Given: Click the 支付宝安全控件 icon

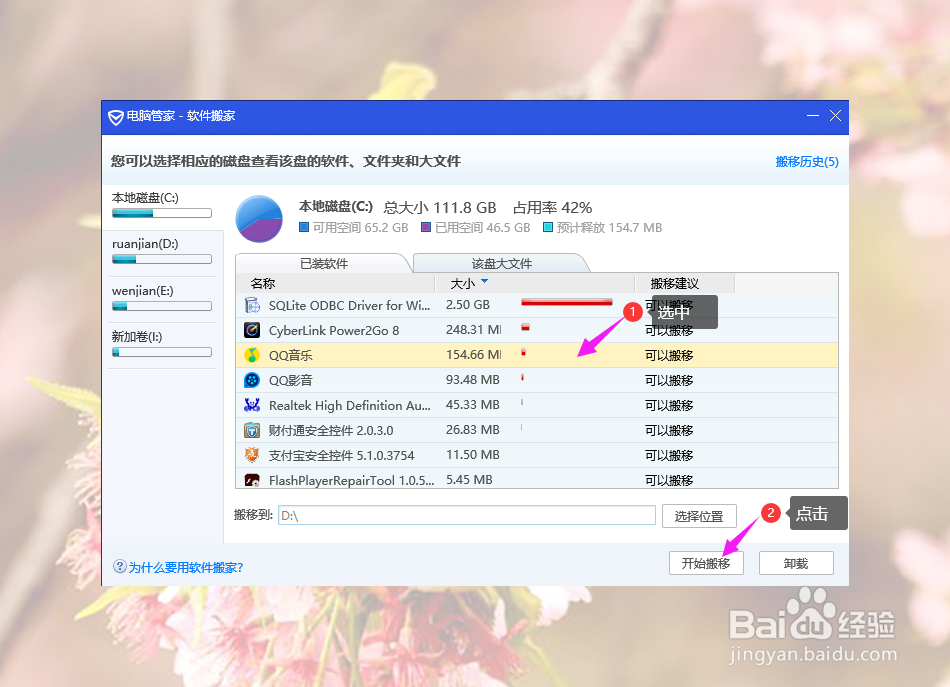Looking at the screenshot, I should [x=252, y=455].
